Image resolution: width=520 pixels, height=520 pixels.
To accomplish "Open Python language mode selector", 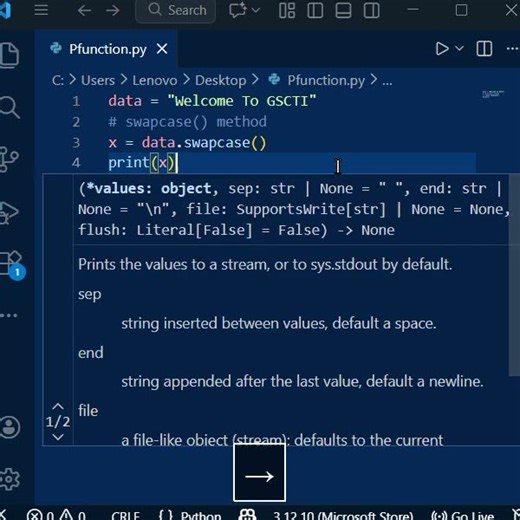I will click(x=201, y=516).
